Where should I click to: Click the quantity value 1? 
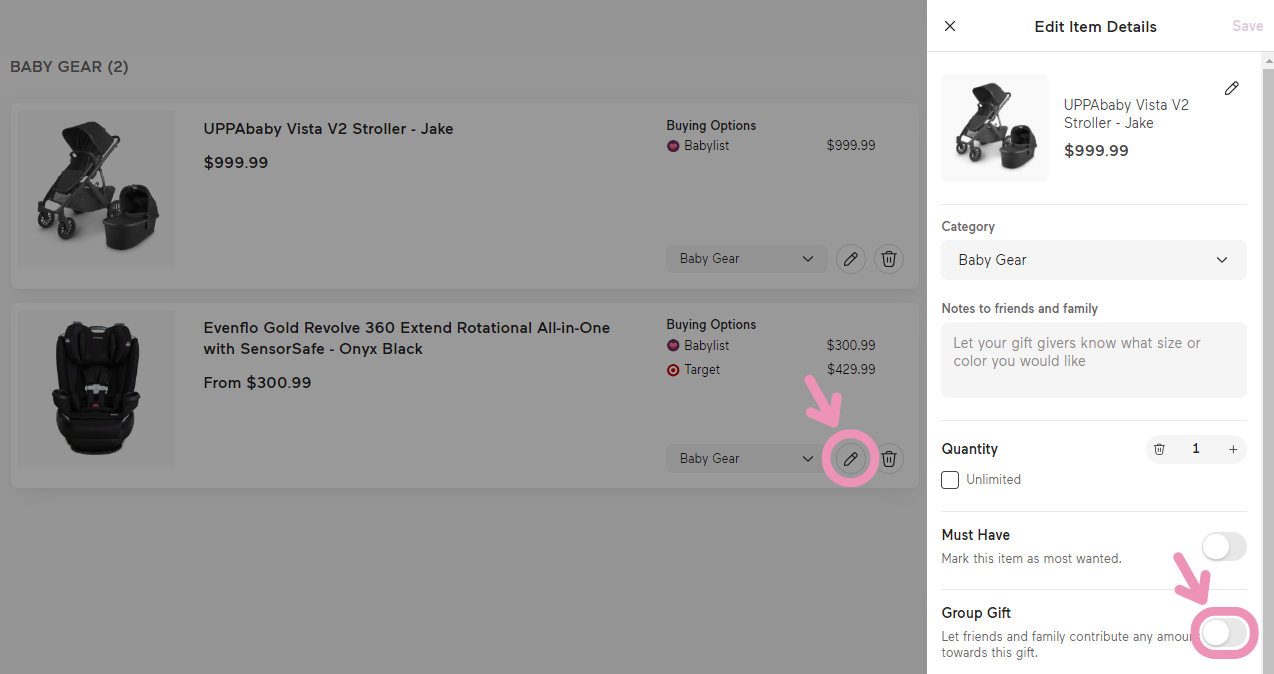1196,449
